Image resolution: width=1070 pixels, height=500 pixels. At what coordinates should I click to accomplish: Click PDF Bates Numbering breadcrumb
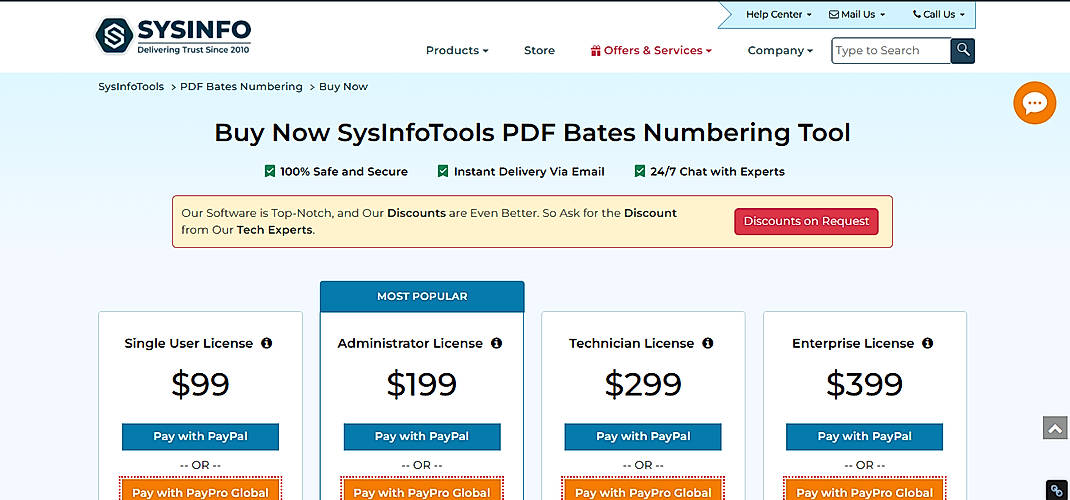pos(241,87)
